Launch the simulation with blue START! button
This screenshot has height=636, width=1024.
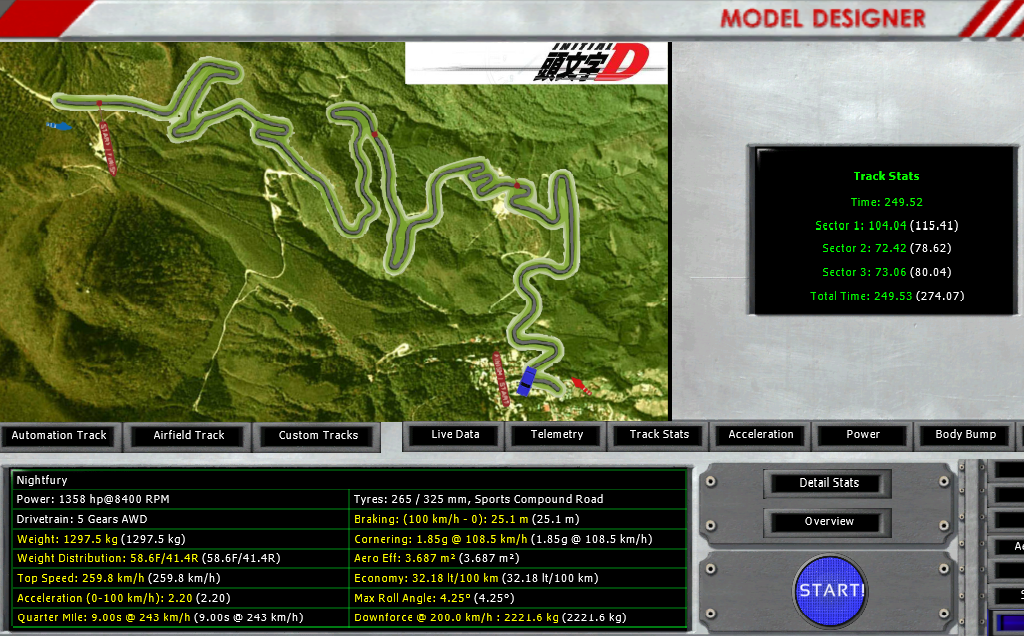pyautogui.click(x=830, y=590)
